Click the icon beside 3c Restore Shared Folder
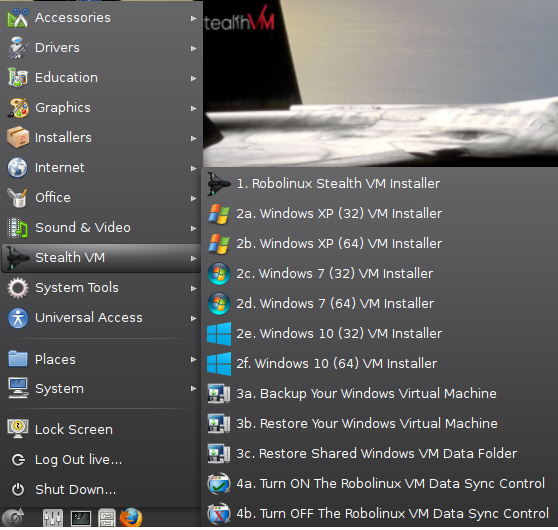 219,453
